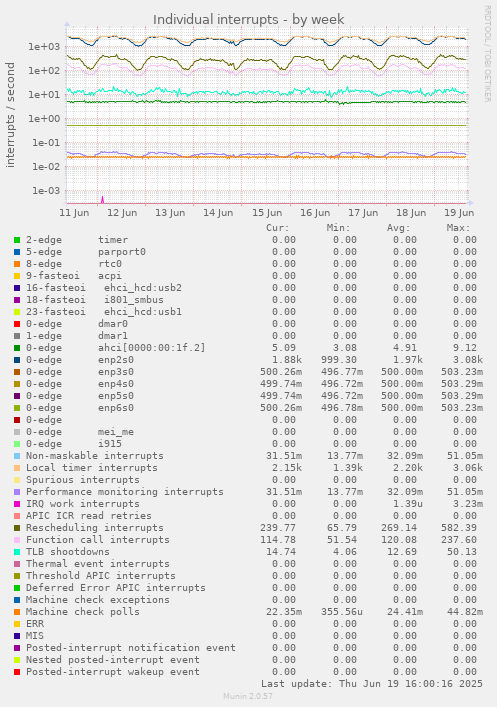The height and width of the screenshot is (707, 497).
Task: Click the Munin 2.0.57 footer text
Action: [248, 696]
